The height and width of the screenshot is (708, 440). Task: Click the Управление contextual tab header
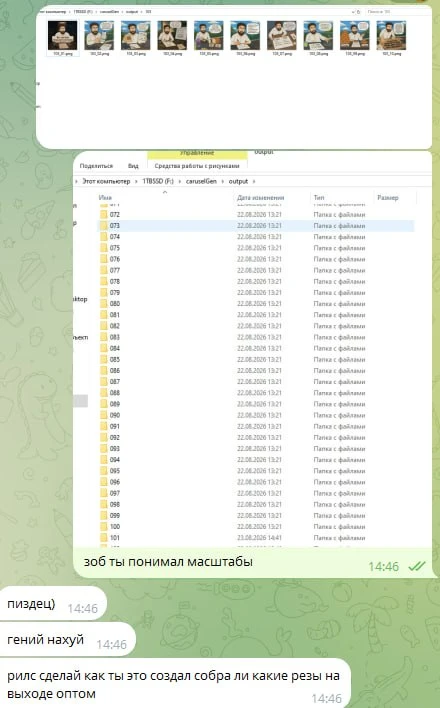[197, 154]
